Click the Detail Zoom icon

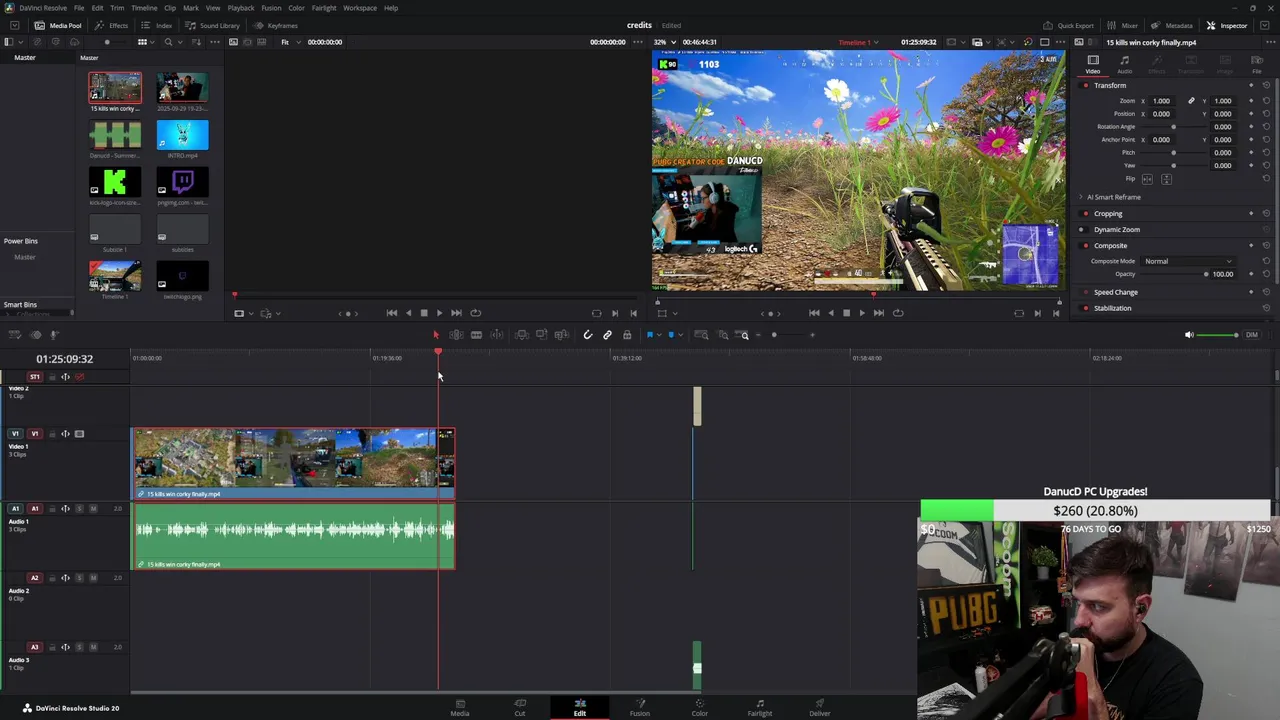[x=724, y=335]
